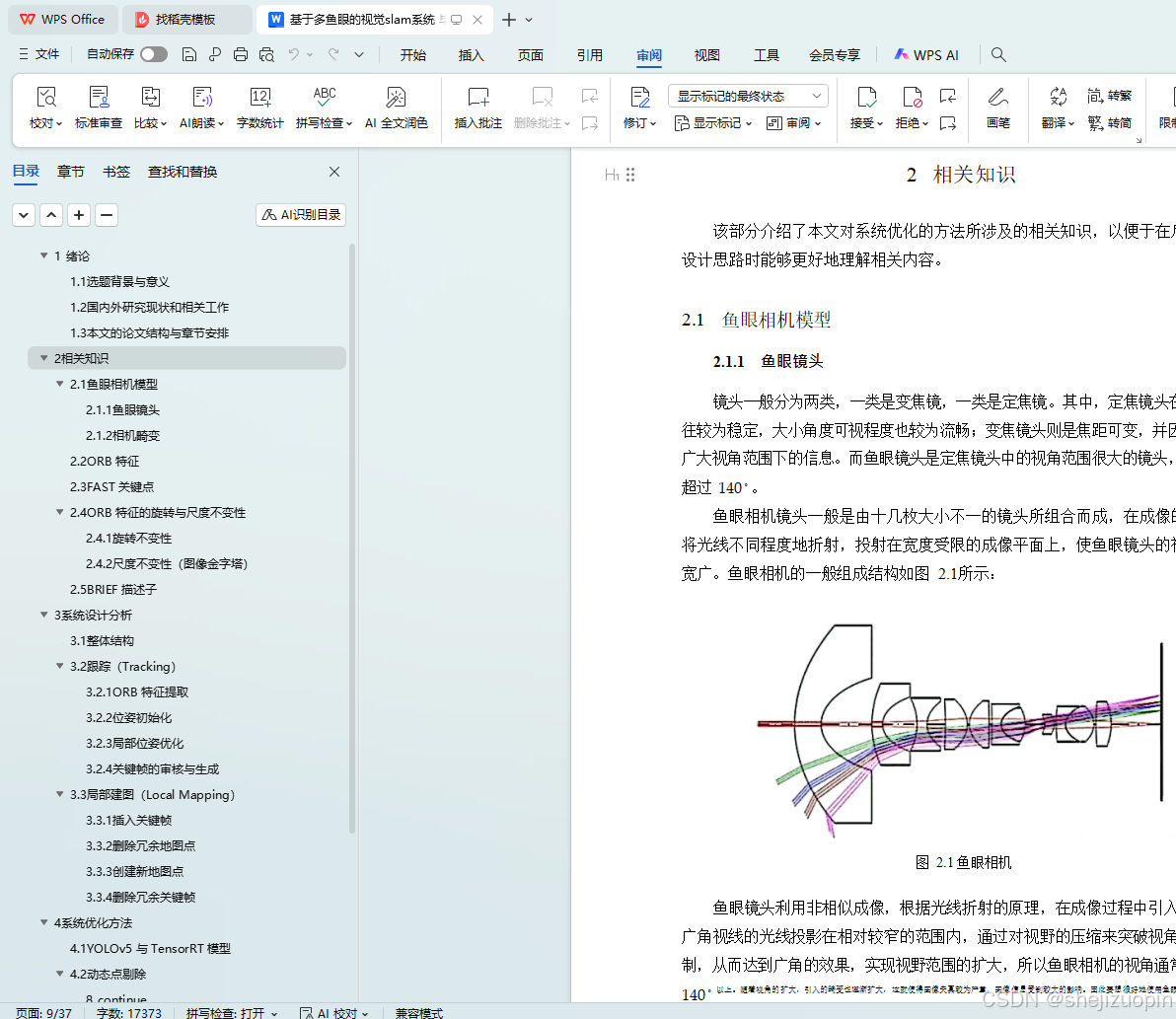Switch to the 找稻壳模板 tab
Viewport: 1176px width, 1019px height.
[x=185, y=20]
